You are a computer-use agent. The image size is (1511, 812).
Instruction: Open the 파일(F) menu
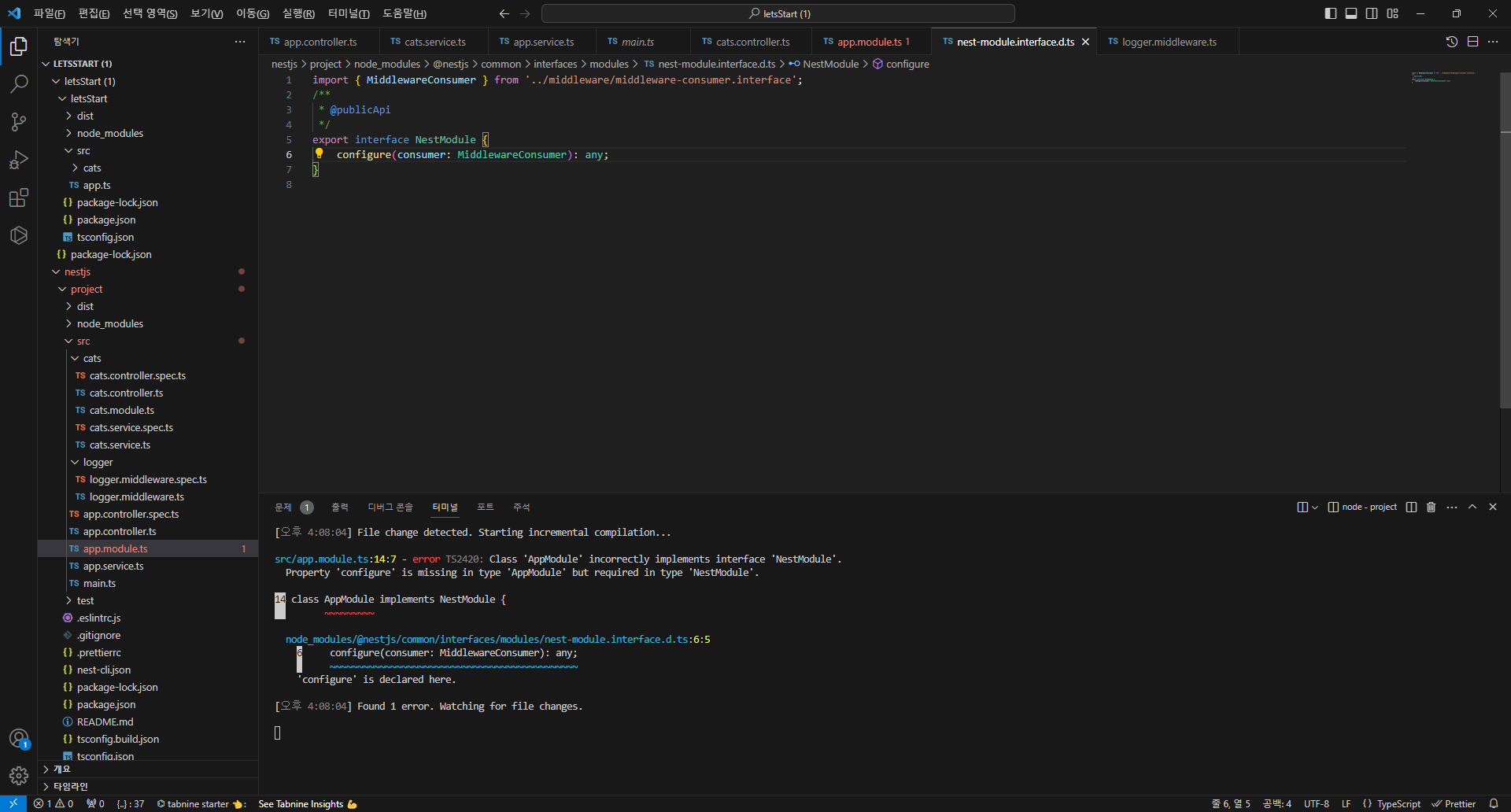tap(50, 13)
